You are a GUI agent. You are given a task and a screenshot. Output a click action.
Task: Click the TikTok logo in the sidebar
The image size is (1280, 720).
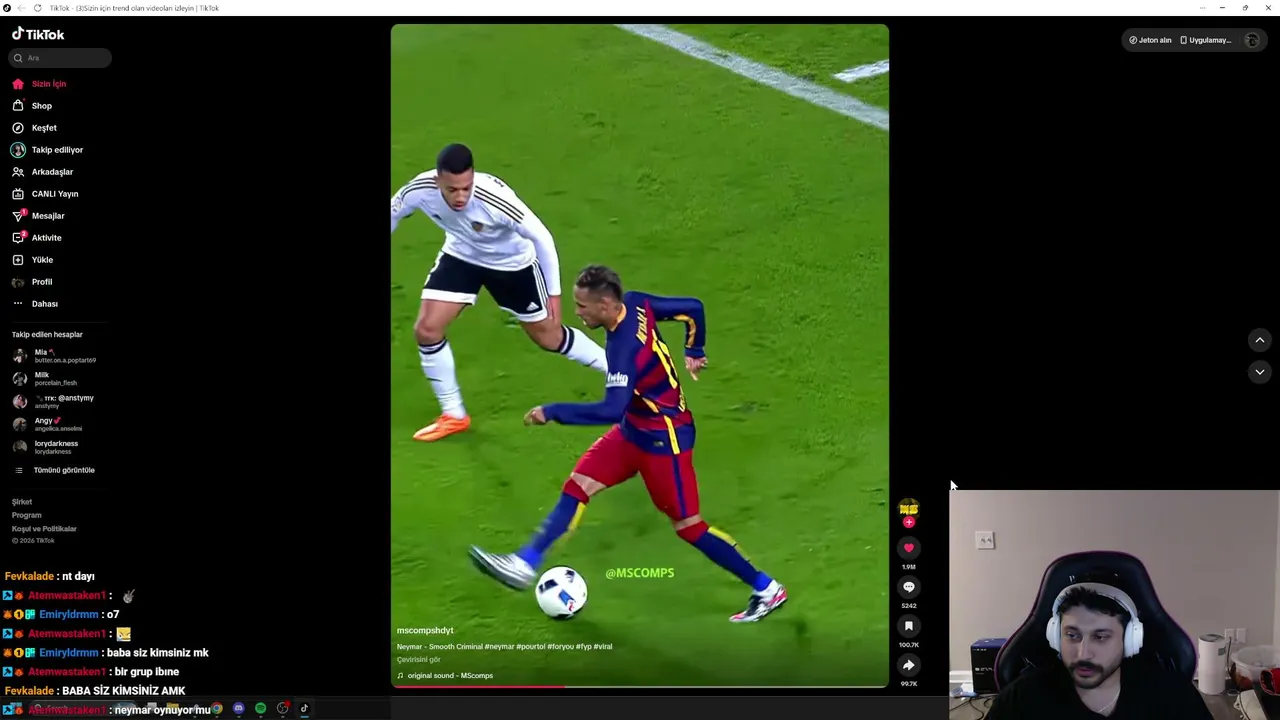point(38,34)
